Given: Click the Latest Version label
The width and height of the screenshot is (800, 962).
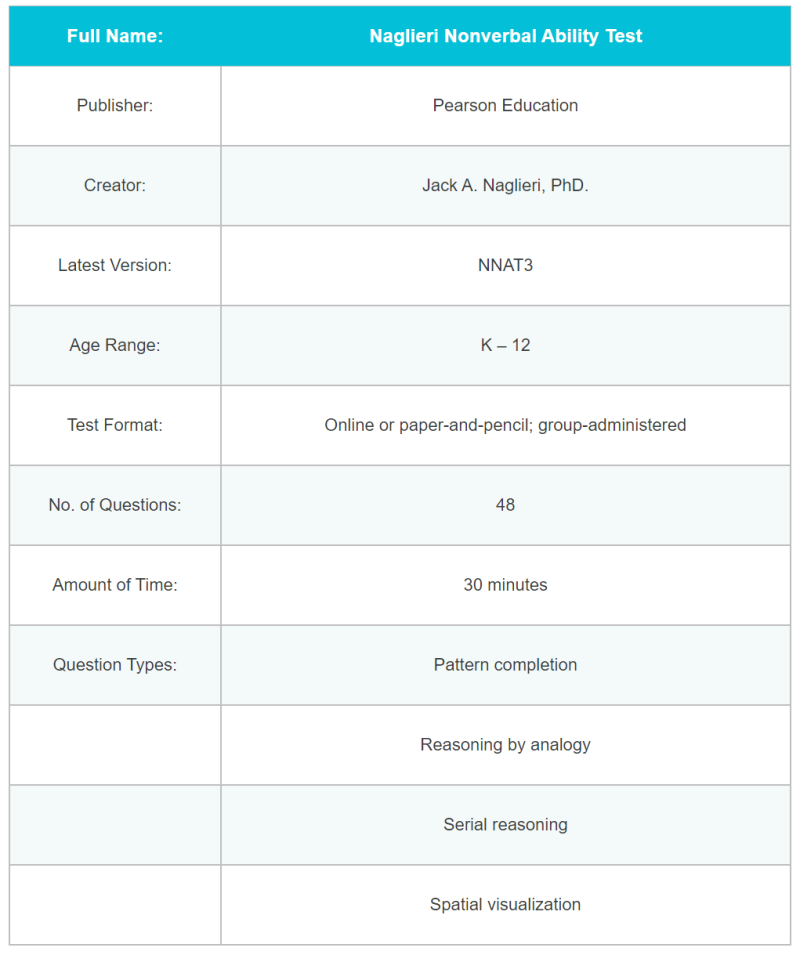Looking at the screenshot, I should (115, 265).
